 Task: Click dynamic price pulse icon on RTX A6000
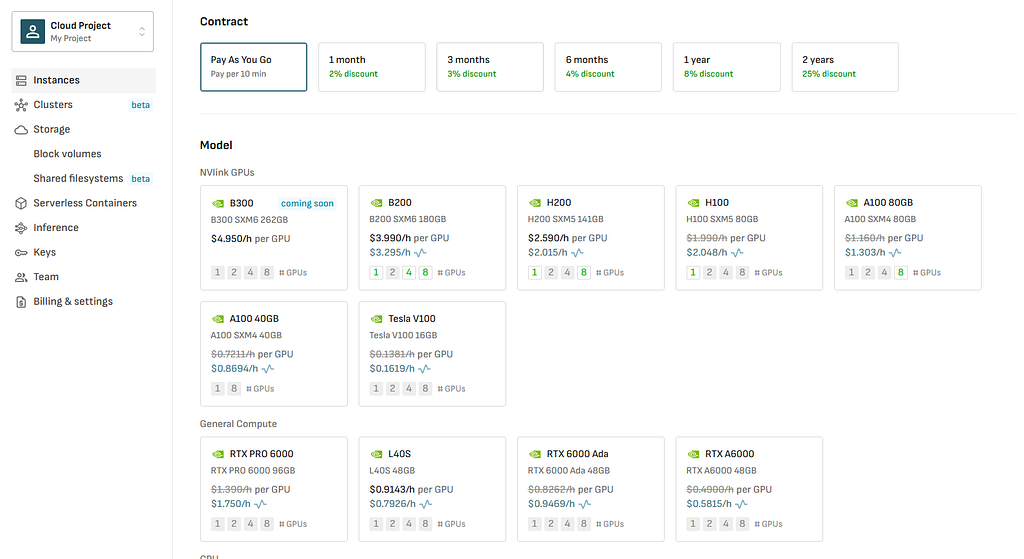[x=741, y=504]
